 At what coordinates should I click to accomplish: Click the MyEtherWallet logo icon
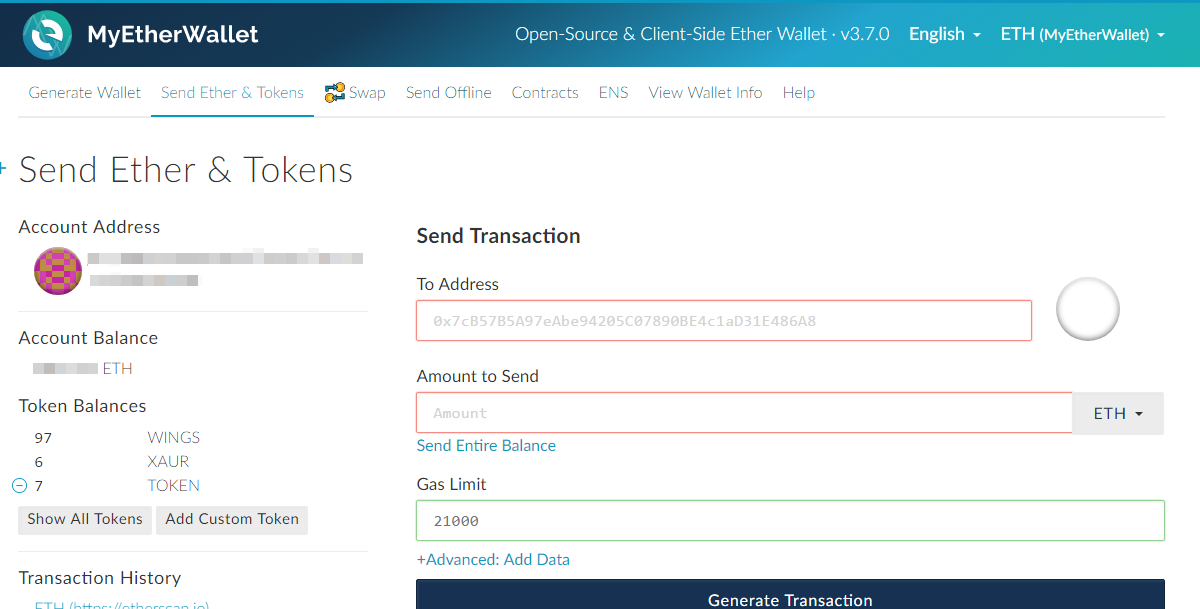46,35
